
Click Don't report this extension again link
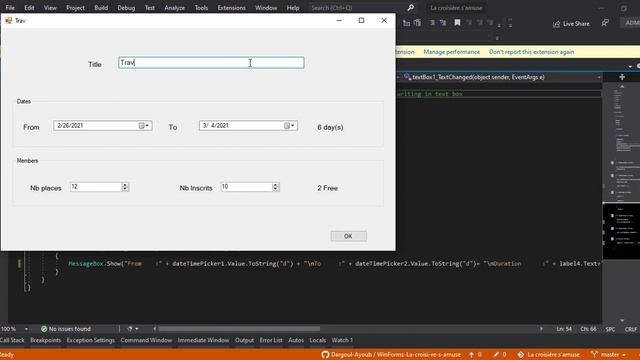531,52
